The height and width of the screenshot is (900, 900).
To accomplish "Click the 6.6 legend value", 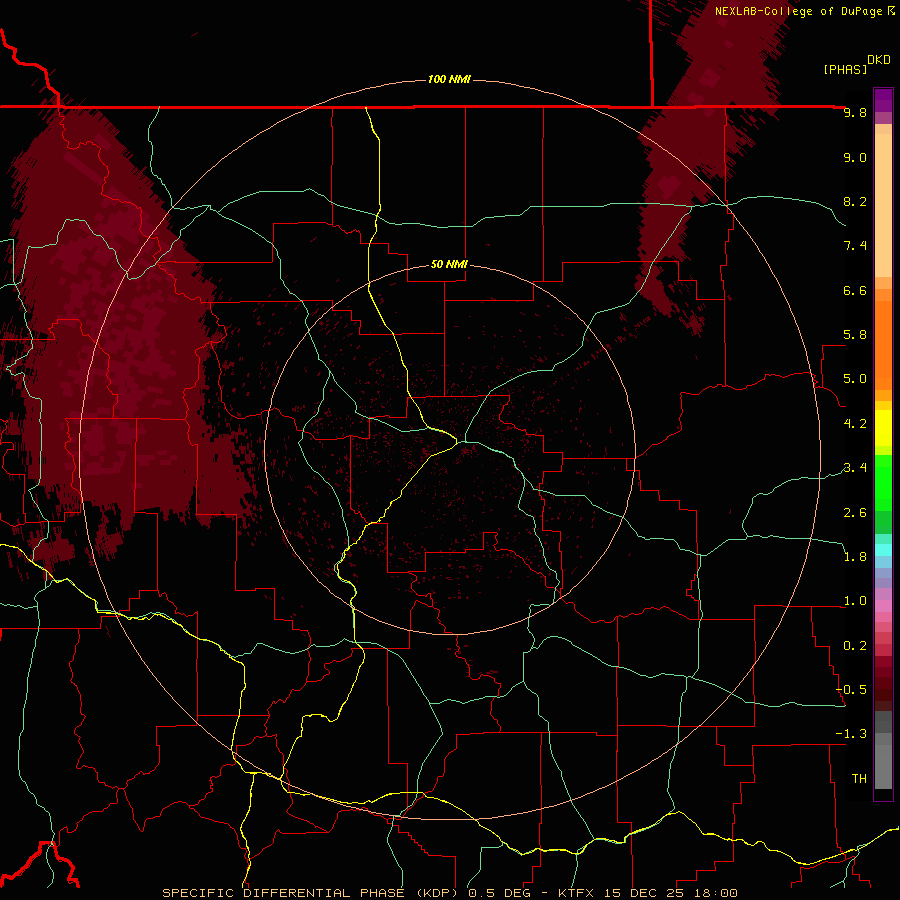I will tap(855, 290).
